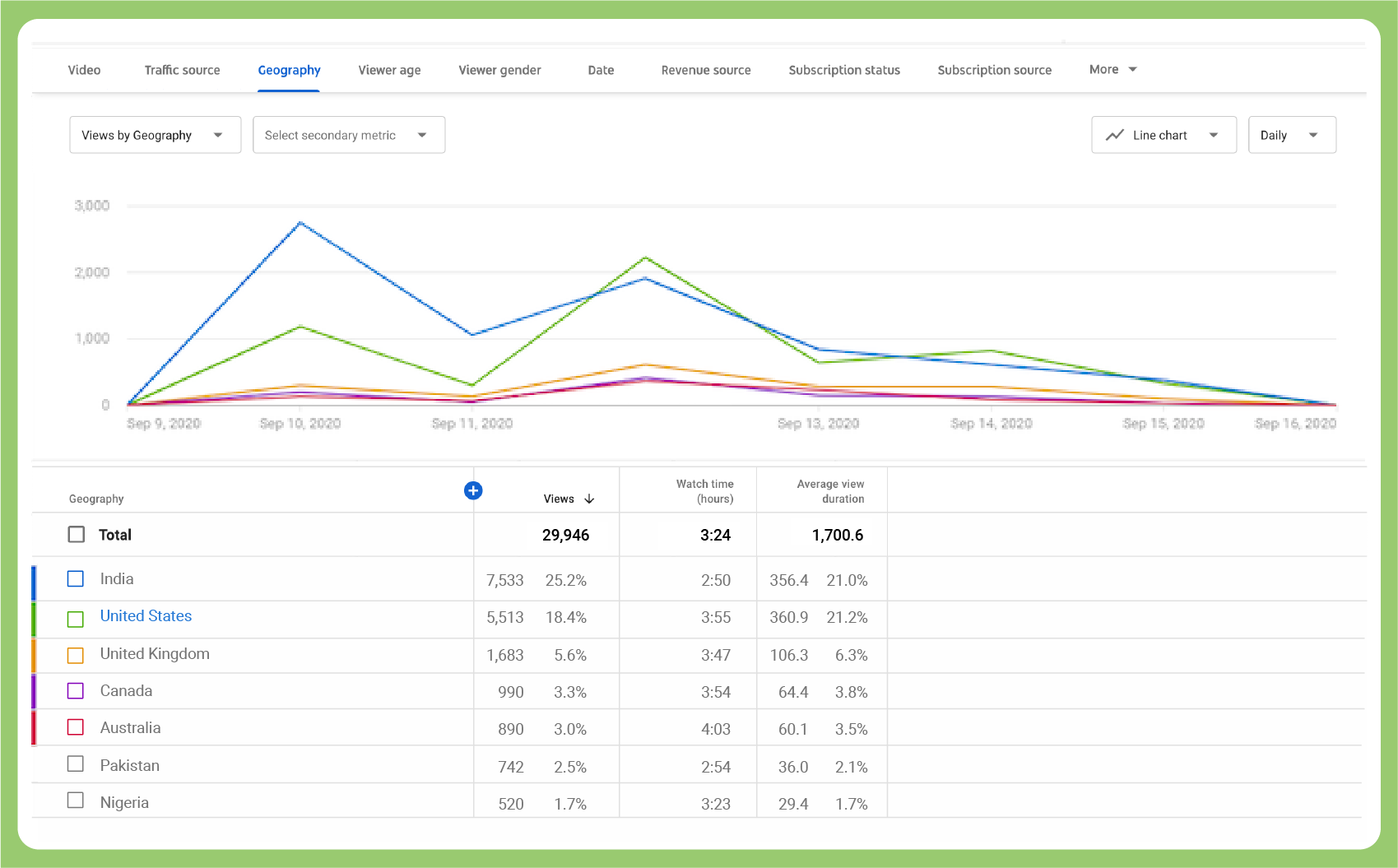Click the total average duration 1,700.6

pos(838,535)
